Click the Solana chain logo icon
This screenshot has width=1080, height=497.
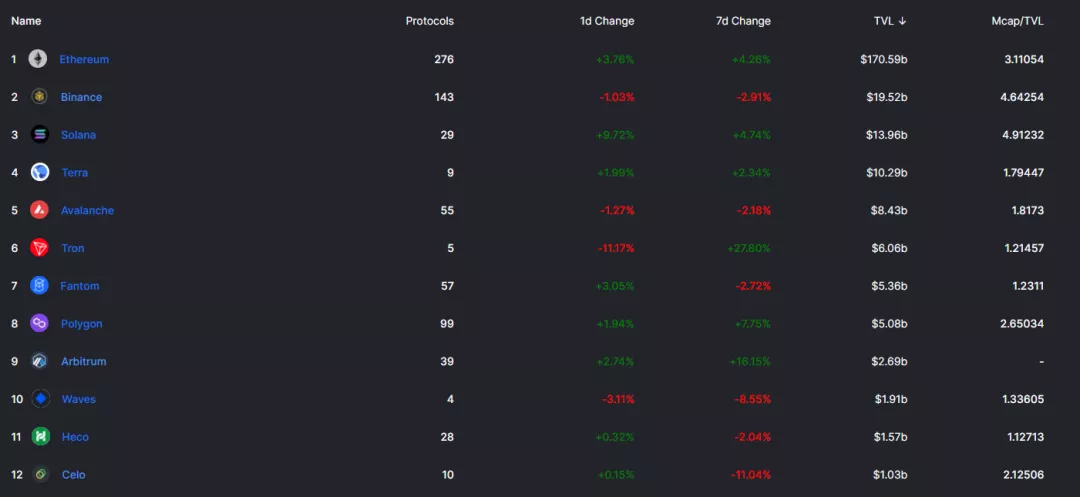(40, 135)
